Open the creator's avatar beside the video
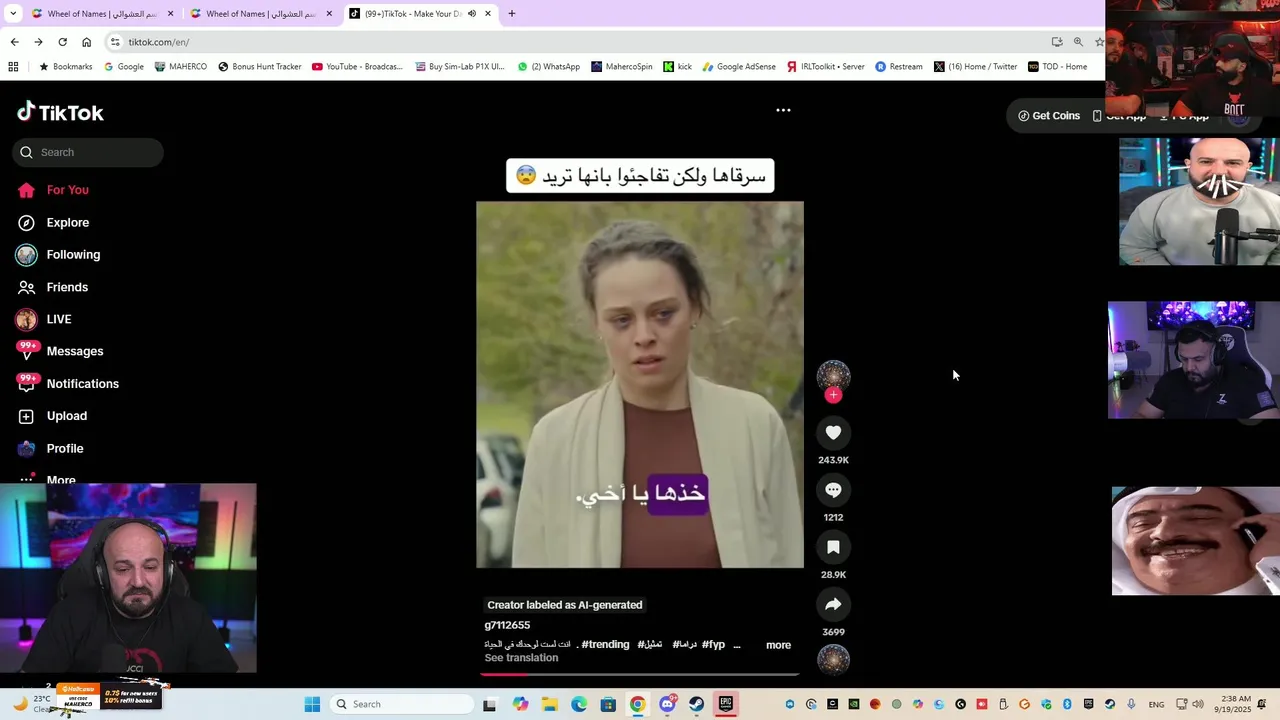 (x=833, y=375)
